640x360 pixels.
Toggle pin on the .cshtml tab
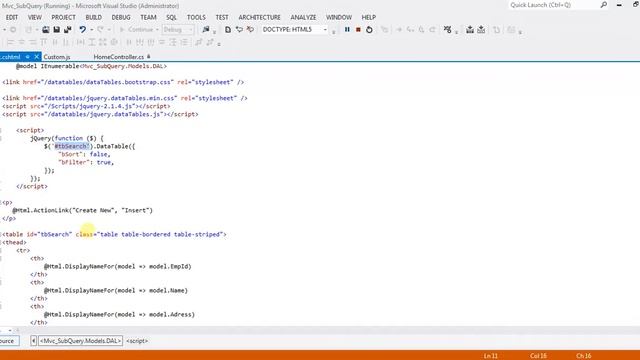(x=27, y=57)
